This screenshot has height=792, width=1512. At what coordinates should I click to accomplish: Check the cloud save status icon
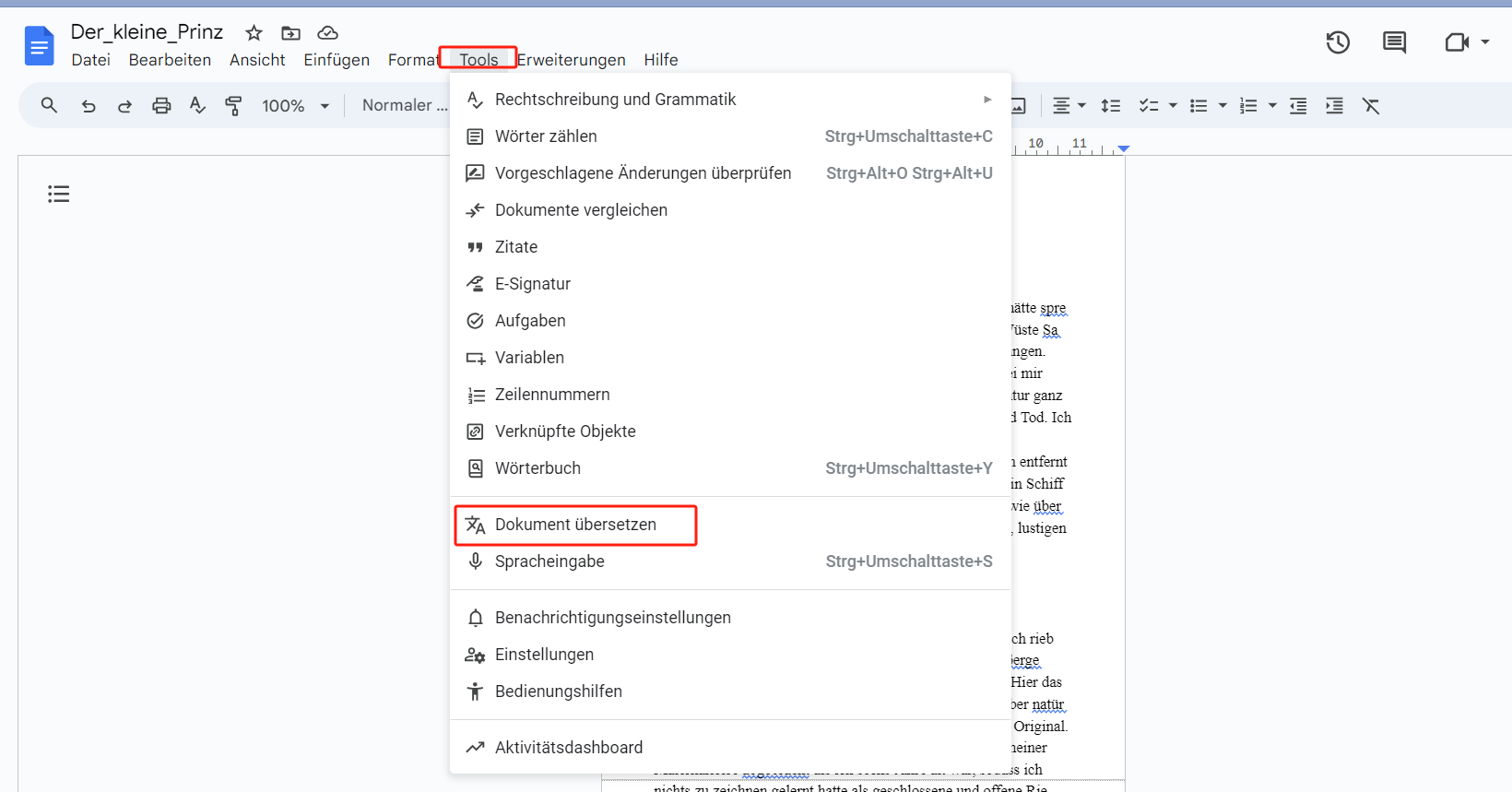coord(327,33)
